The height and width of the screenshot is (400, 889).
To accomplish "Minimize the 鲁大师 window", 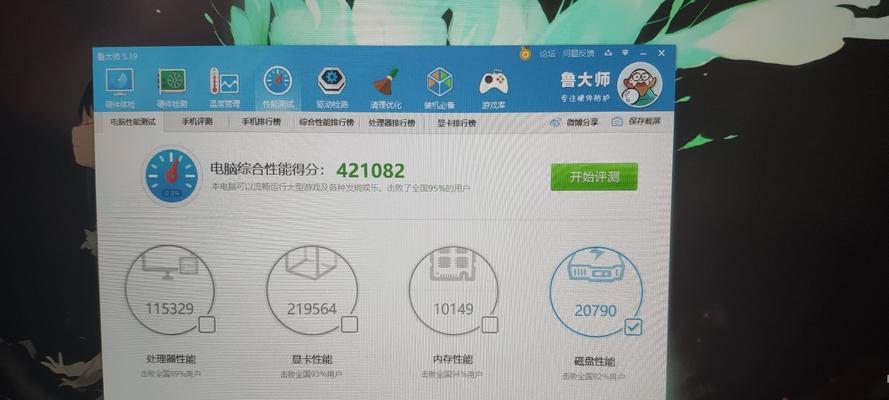I will pos(644,53).
